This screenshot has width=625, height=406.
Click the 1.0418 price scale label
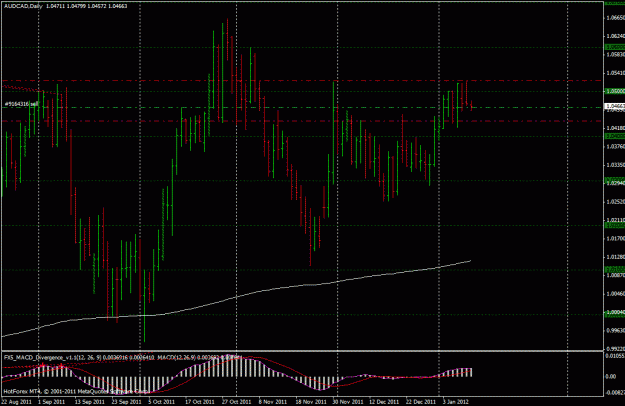(615, 128)
